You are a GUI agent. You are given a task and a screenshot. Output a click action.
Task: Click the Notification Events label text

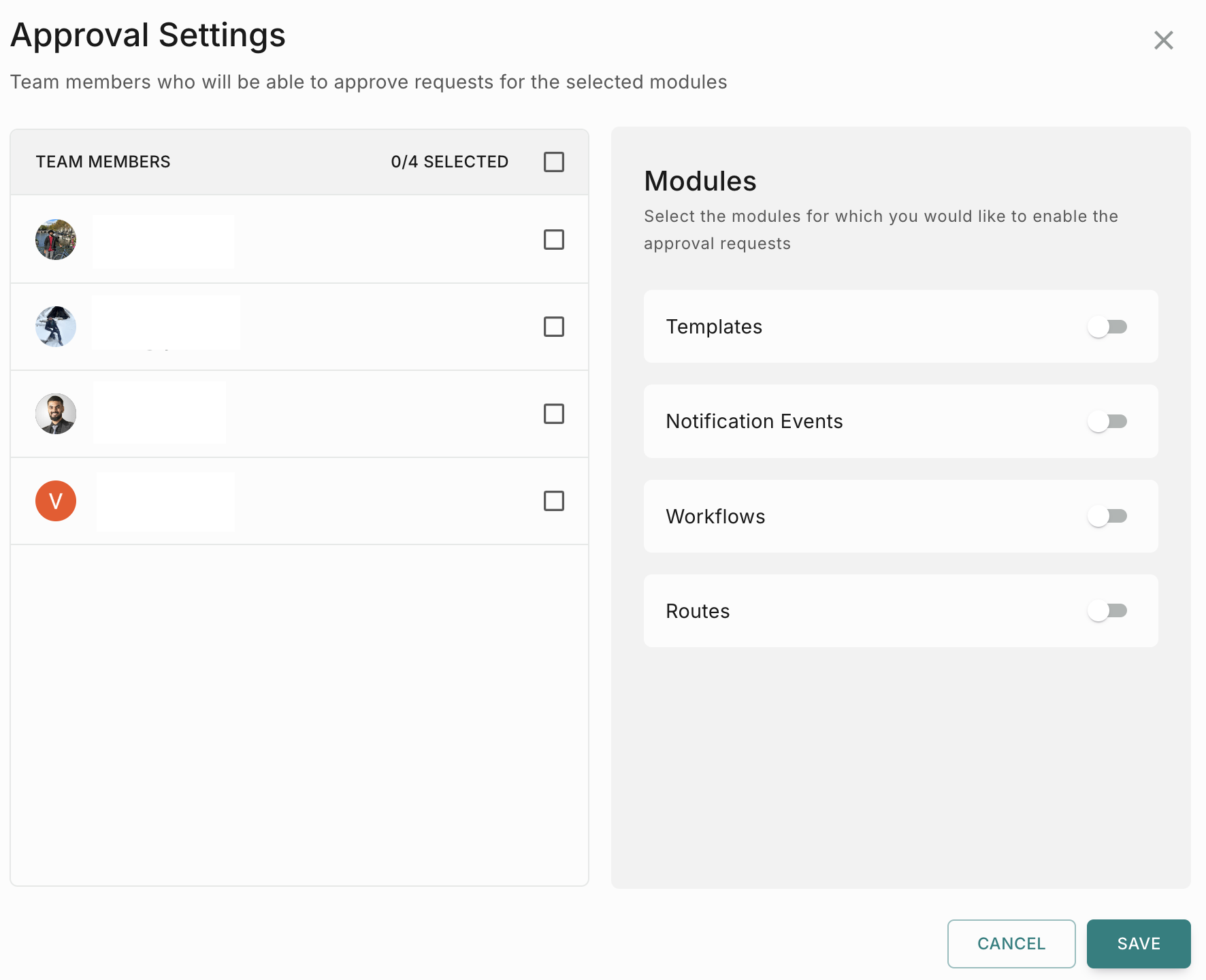(x=754, y=422)
